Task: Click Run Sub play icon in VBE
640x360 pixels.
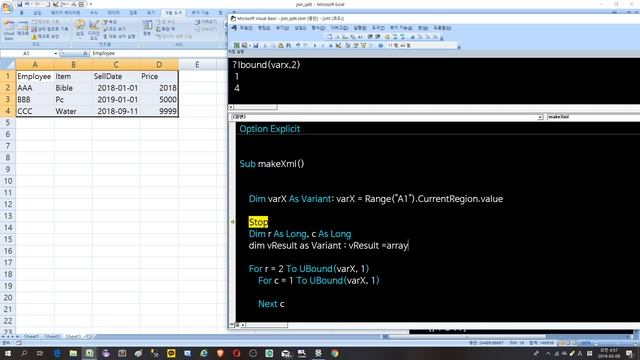Action: pos(314,45)
